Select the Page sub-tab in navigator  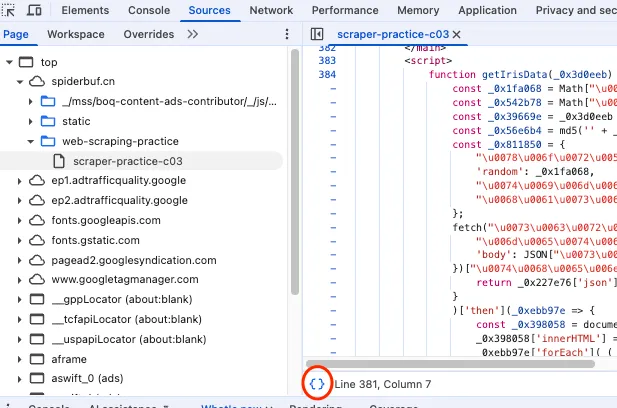16,34
